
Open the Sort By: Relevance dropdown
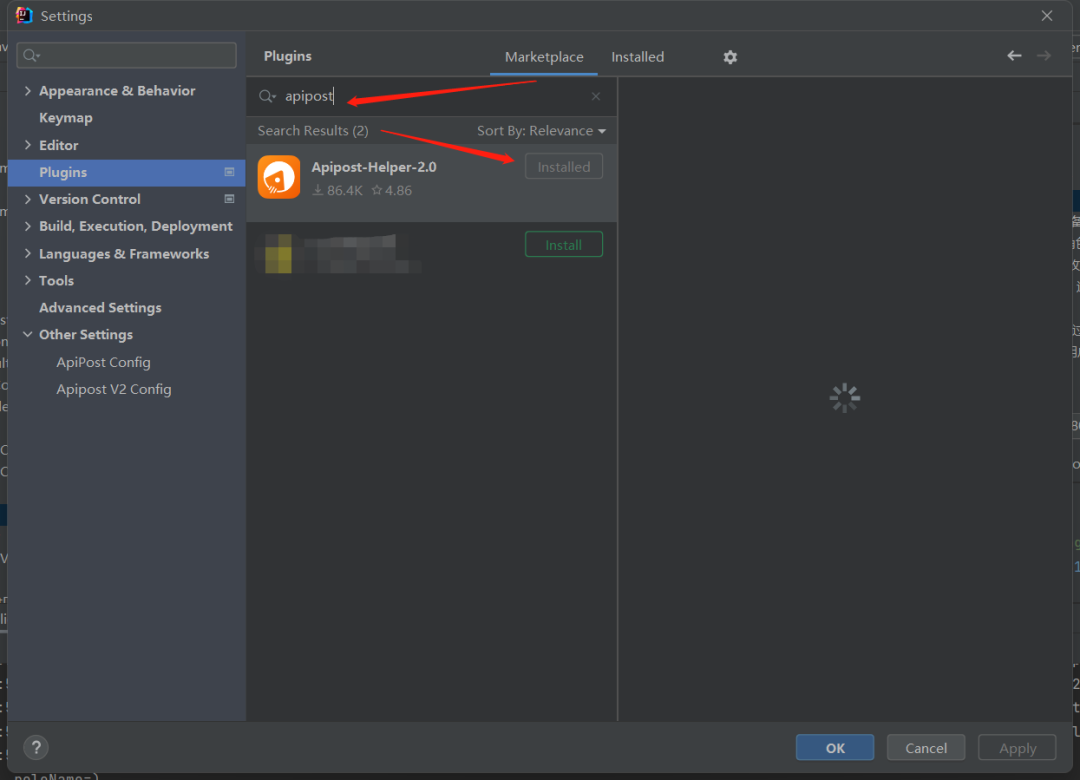point(541,131)
